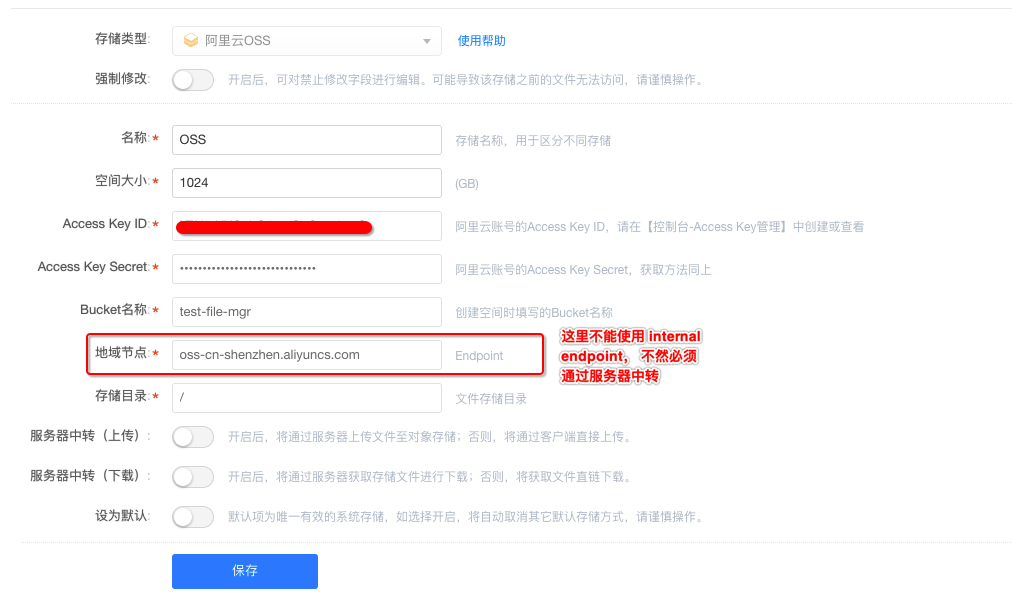Toggle the 强制修改 switch
Image resolution: width=1012 pixels, height=604 pixels.
[193, 80]
